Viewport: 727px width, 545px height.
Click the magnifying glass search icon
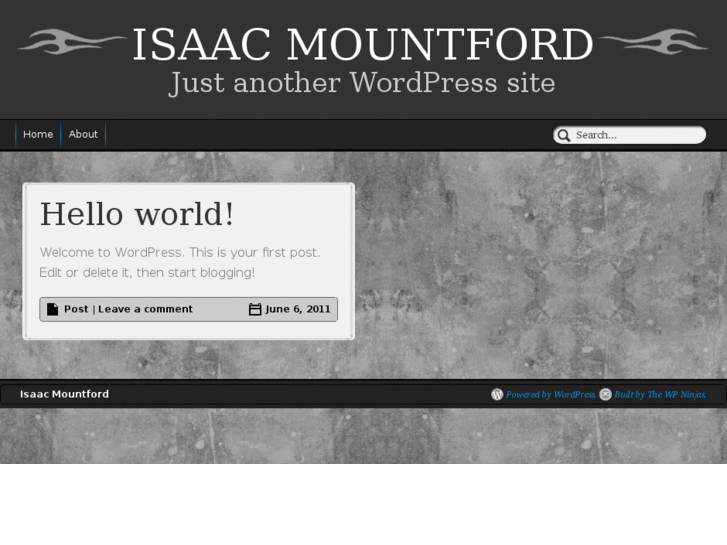(564, 135)
